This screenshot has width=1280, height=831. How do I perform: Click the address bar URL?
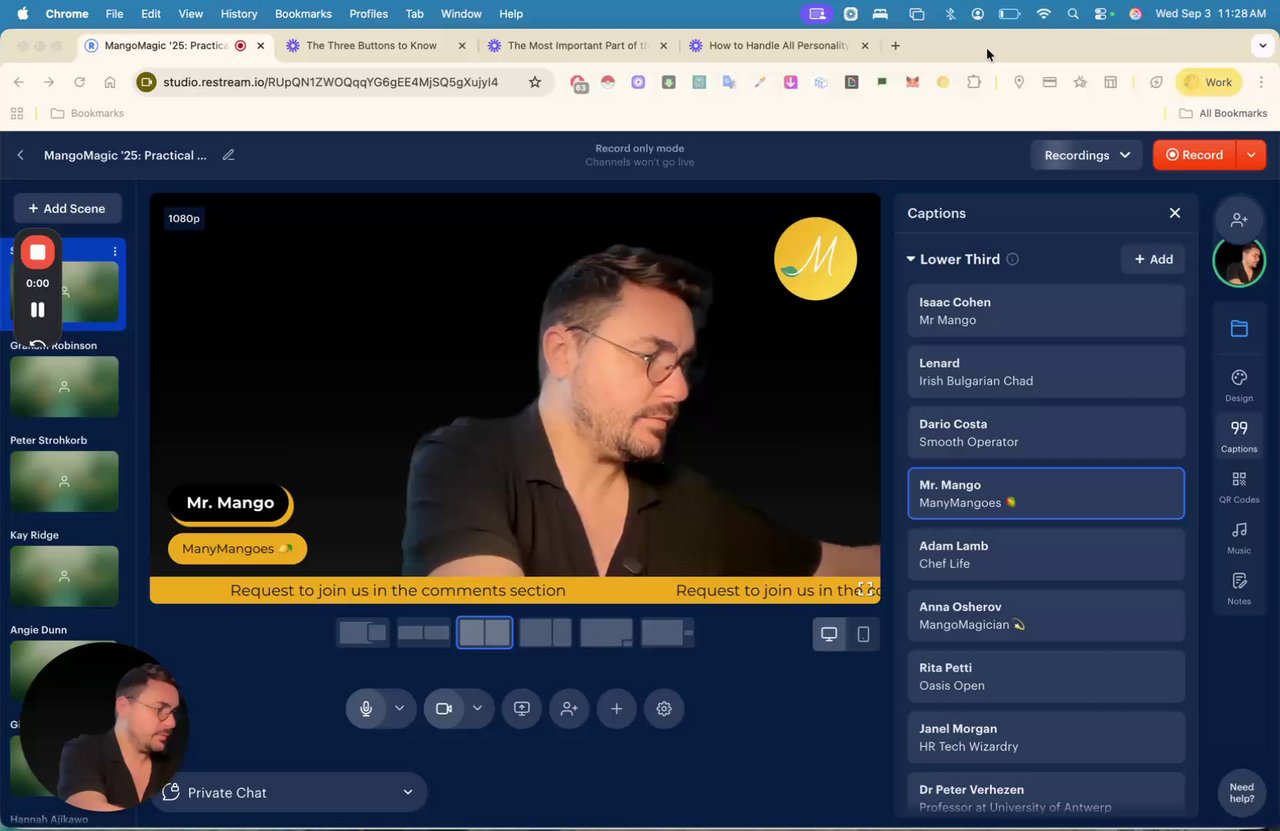[330, 82]
